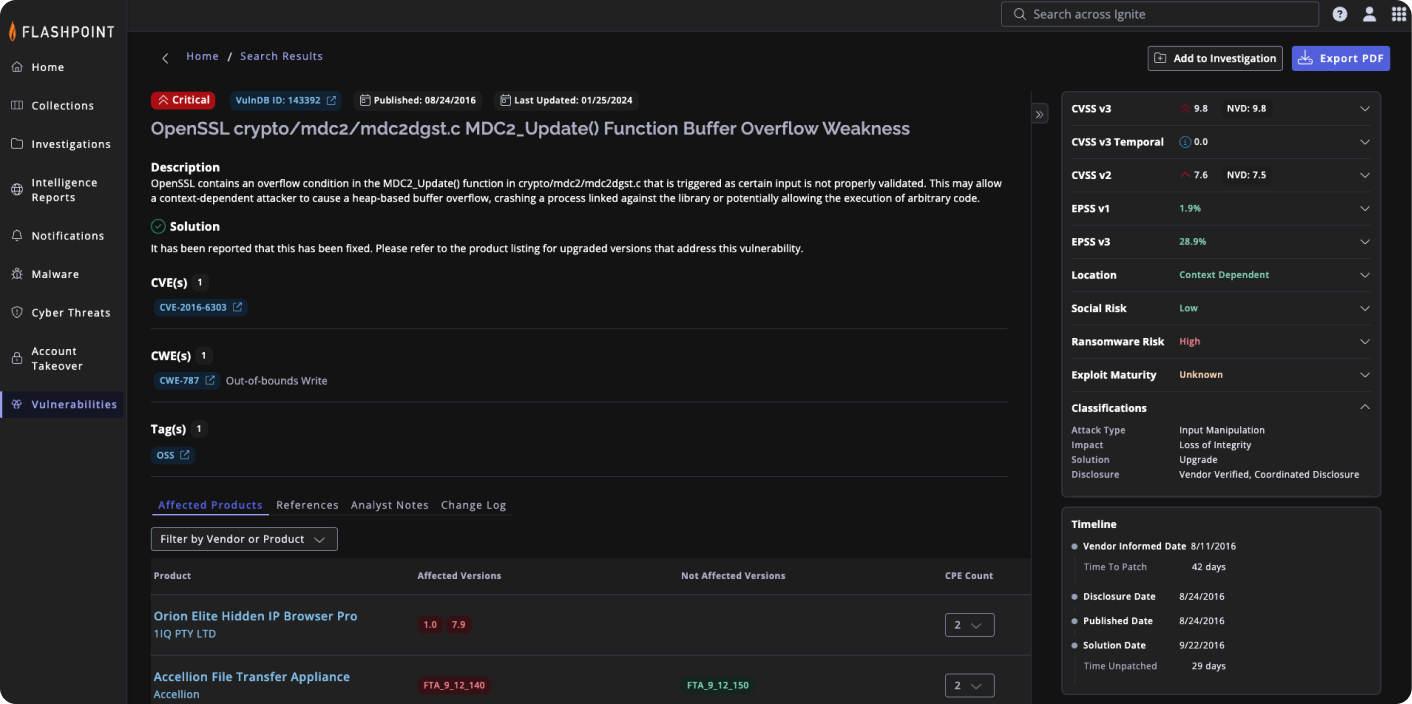Open external link icon on CWE-787
This screenshot has width=1412, height=704.
tap(210, 380)
